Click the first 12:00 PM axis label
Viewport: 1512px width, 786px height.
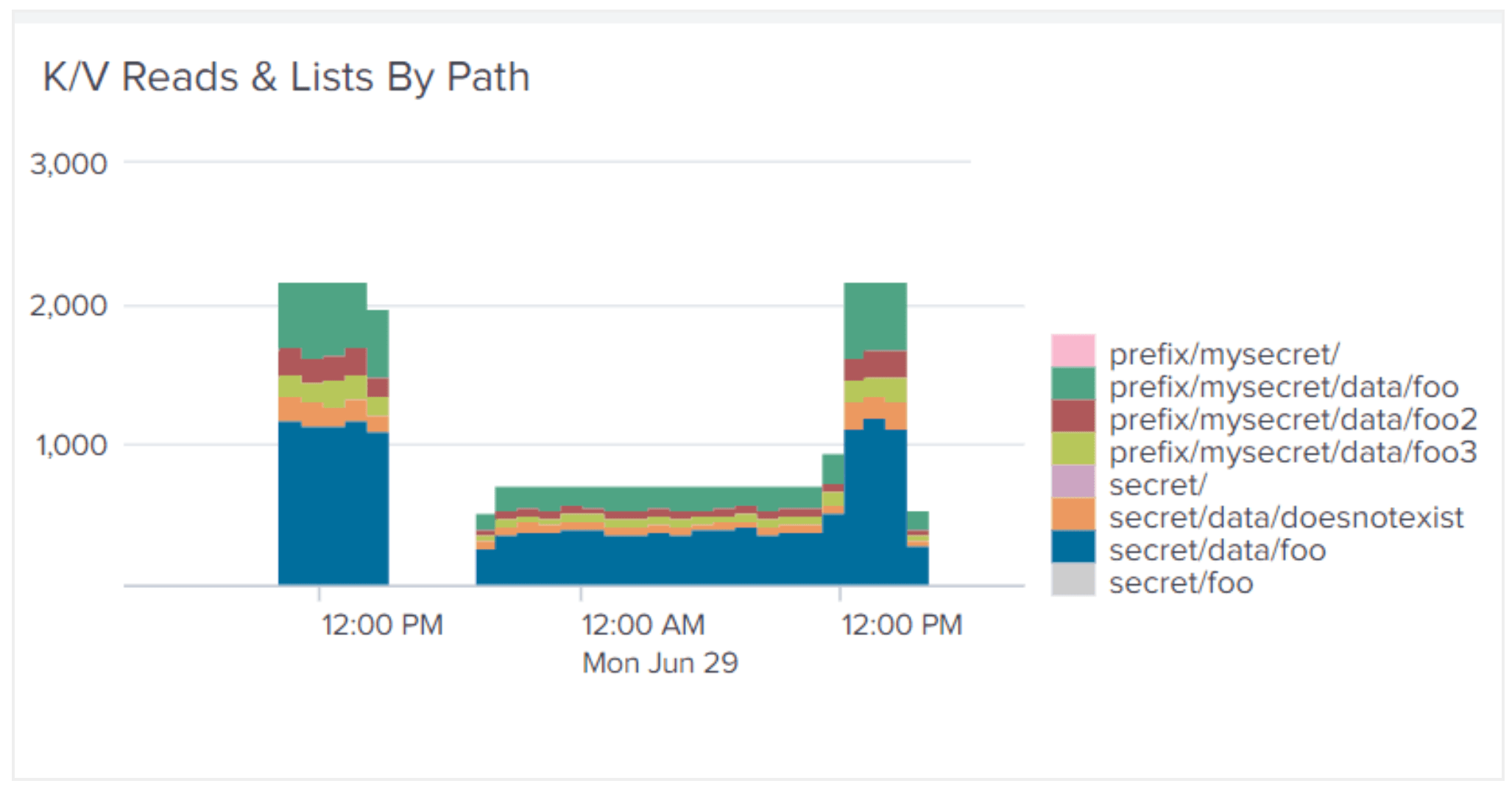[382, 625]
